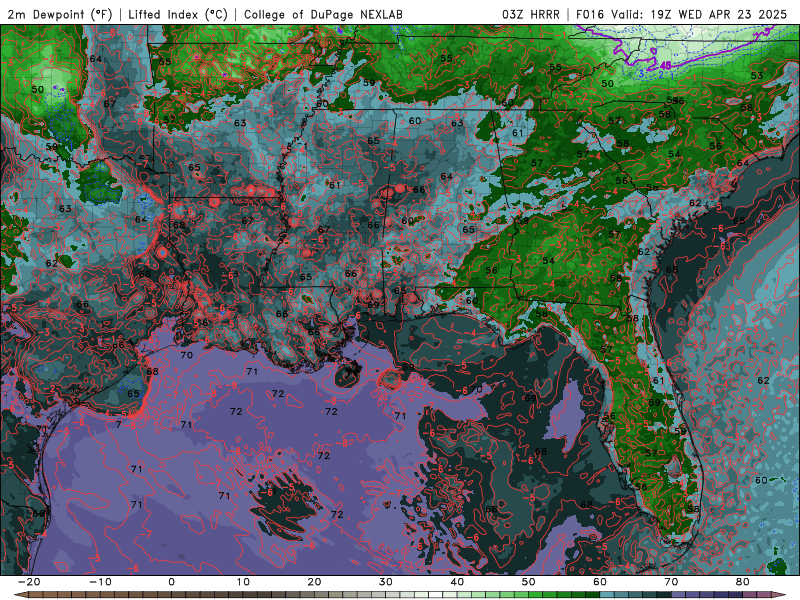Select the 'College of DuPage NEXLAB' text
Image resolution: width=800 pixels, height=600 pixels.
(x=323, y=14)
